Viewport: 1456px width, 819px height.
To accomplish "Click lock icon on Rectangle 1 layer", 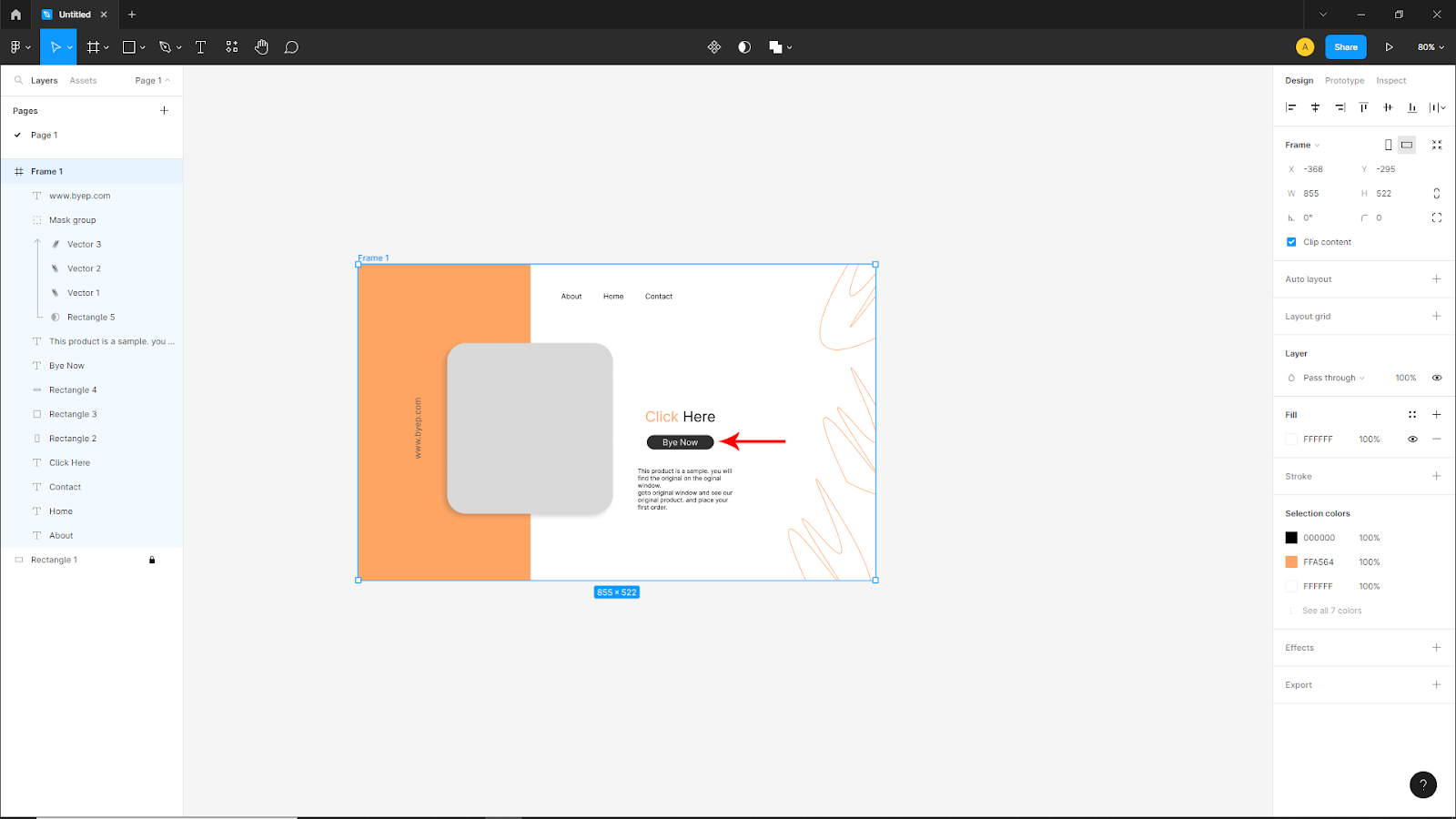I will tap(152, 560).
